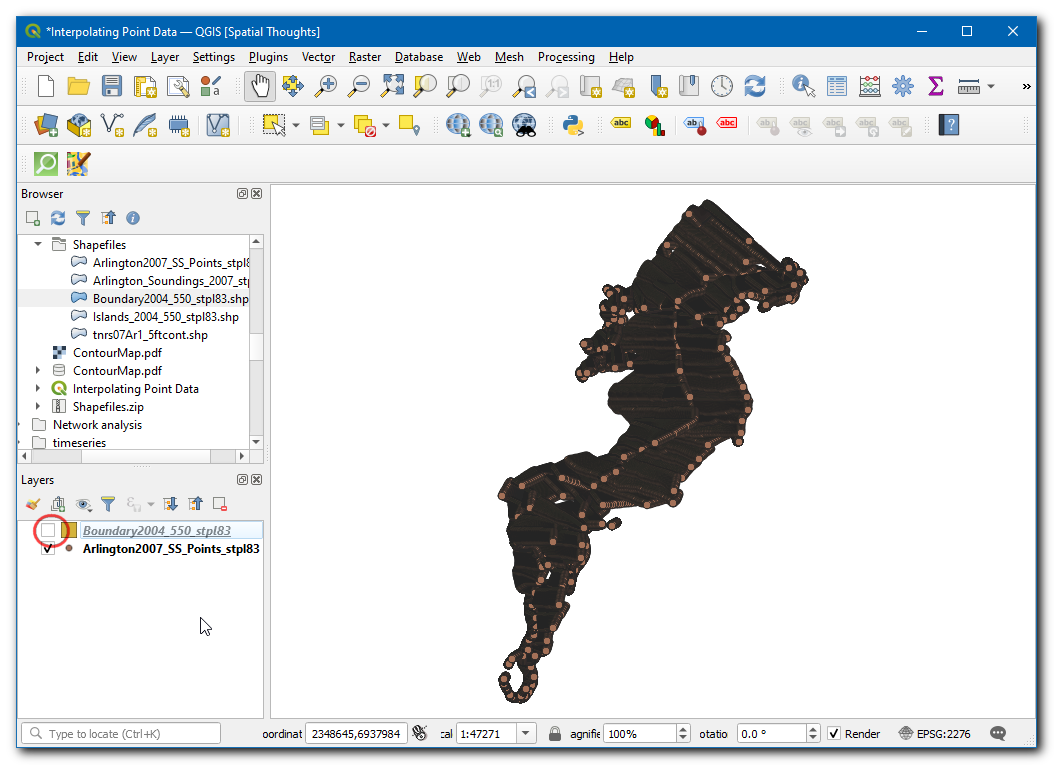
Task: Open the Raster menu
Action: [x=365, y=57]
